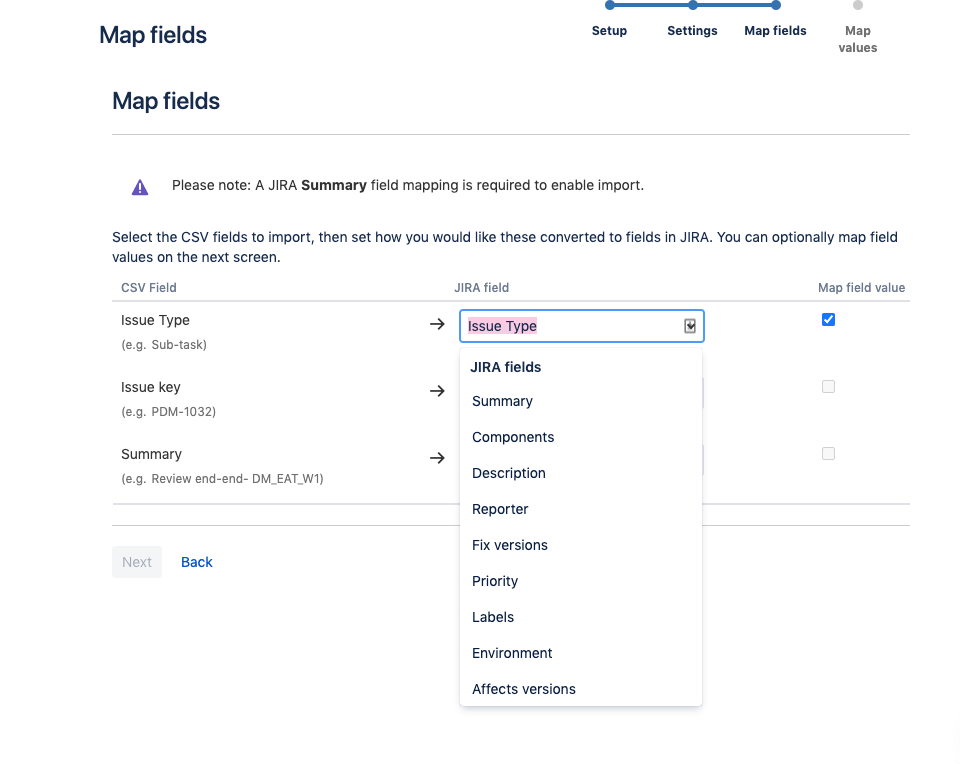Click the example Review end-end- DM_EAT_W1

(236, 479)
